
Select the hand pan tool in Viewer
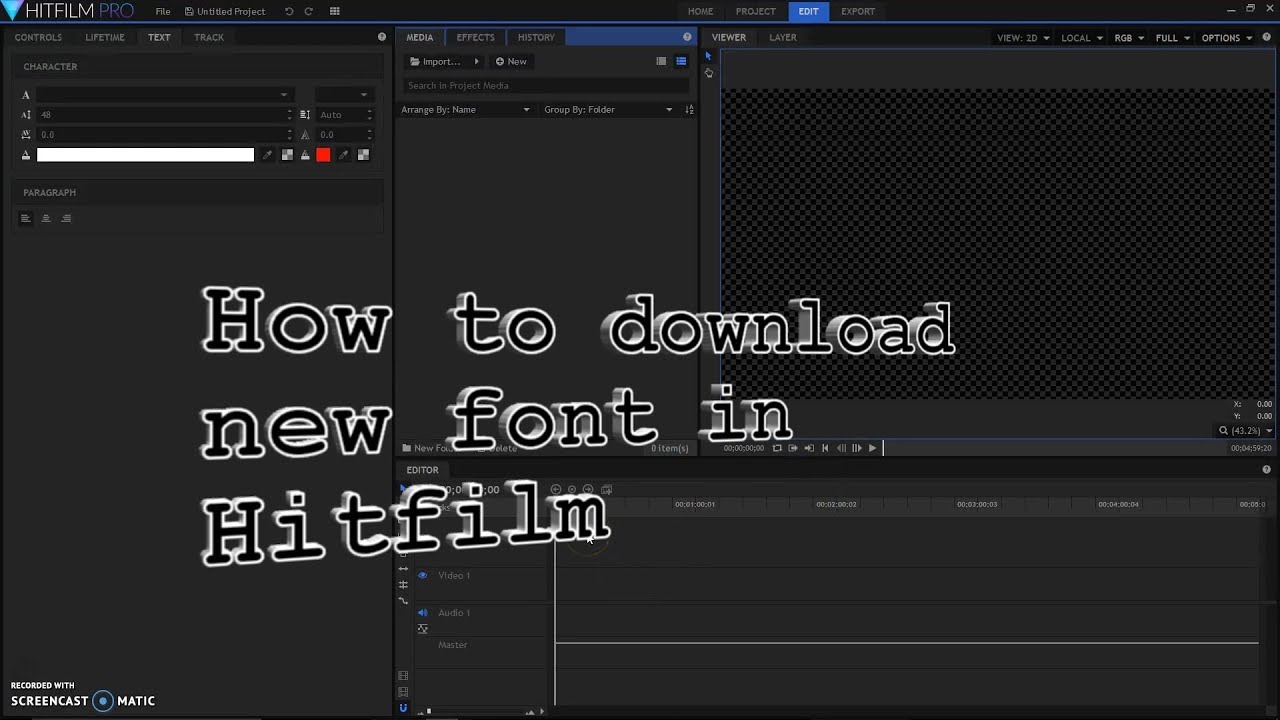pos(708,73)
